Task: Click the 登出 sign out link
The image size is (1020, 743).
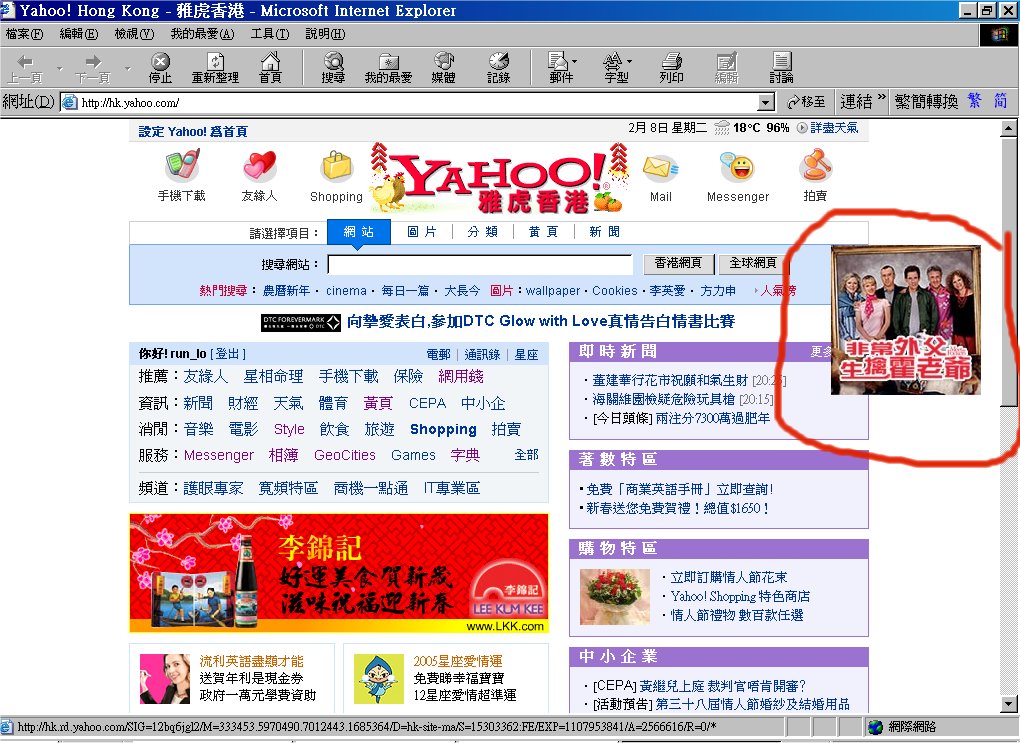Action: 228,354
